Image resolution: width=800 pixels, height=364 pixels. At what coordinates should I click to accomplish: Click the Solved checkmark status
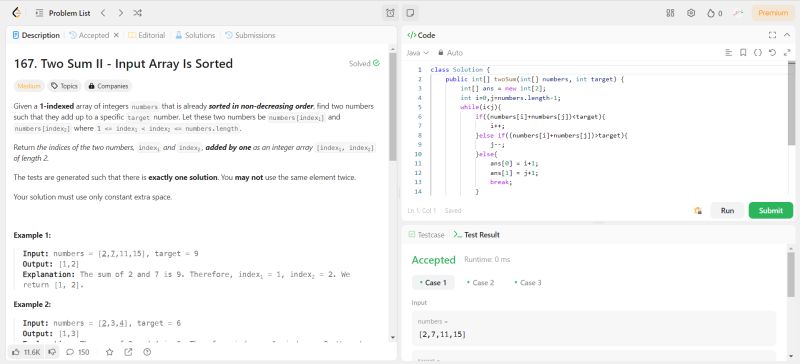[x=364, y=63]
